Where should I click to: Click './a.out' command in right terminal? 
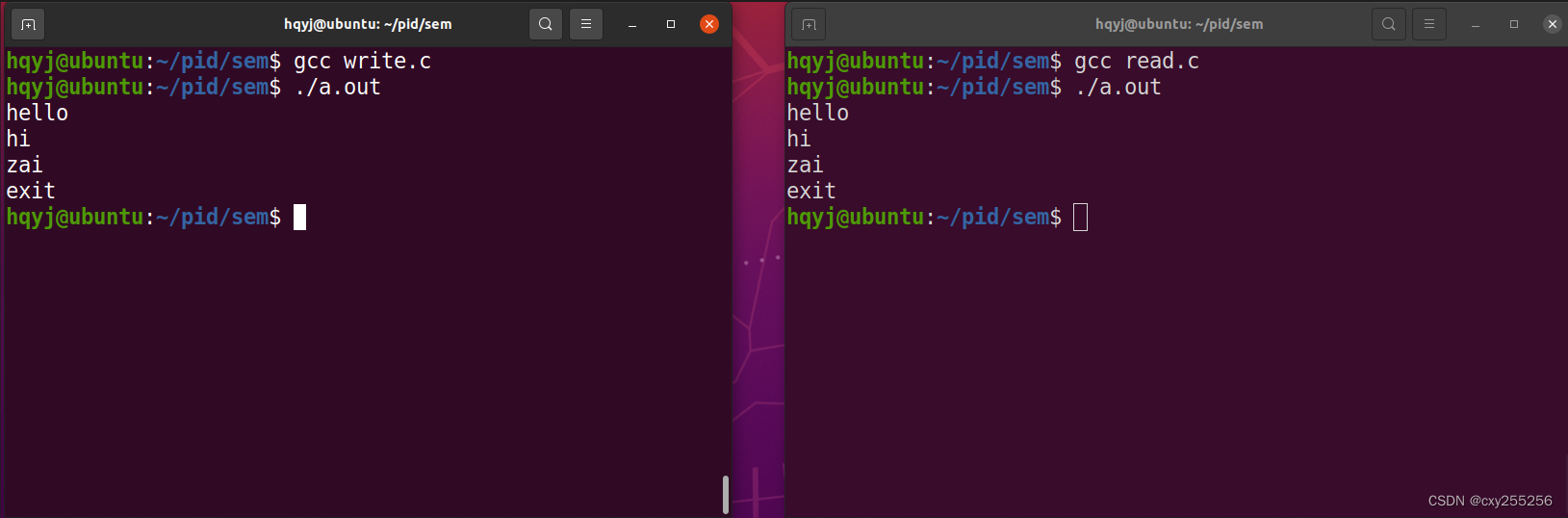pyautogui.click(x=1118, y=88)
